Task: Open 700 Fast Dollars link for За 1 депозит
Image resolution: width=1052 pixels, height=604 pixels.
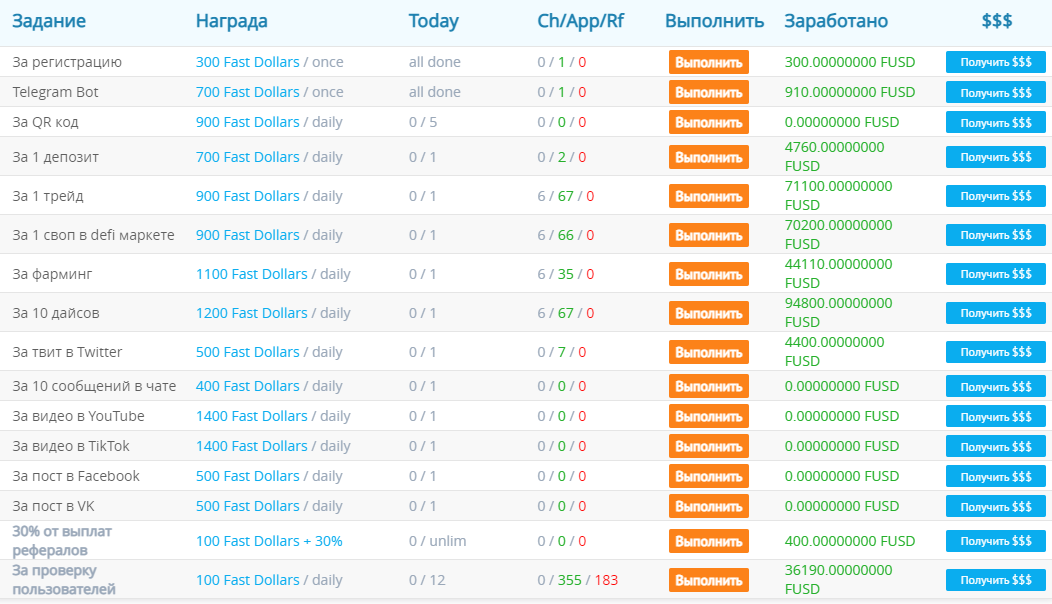Action: click(248, 157)
